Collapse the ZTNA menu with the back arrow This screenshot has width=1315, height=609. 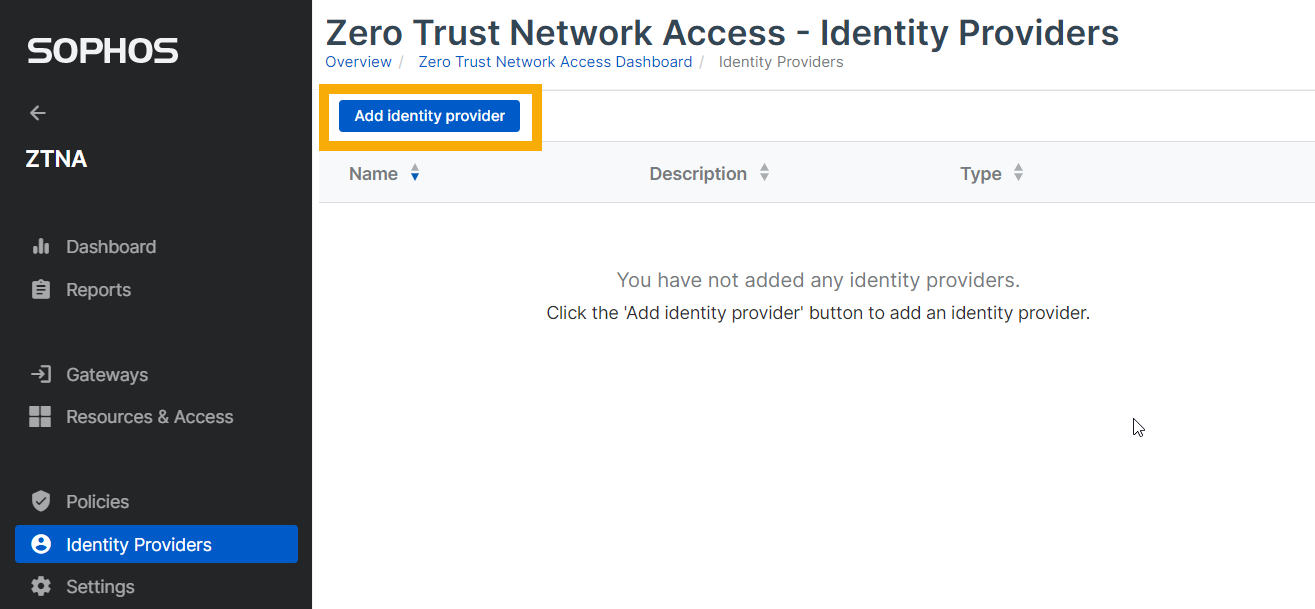tap(37, 113)
